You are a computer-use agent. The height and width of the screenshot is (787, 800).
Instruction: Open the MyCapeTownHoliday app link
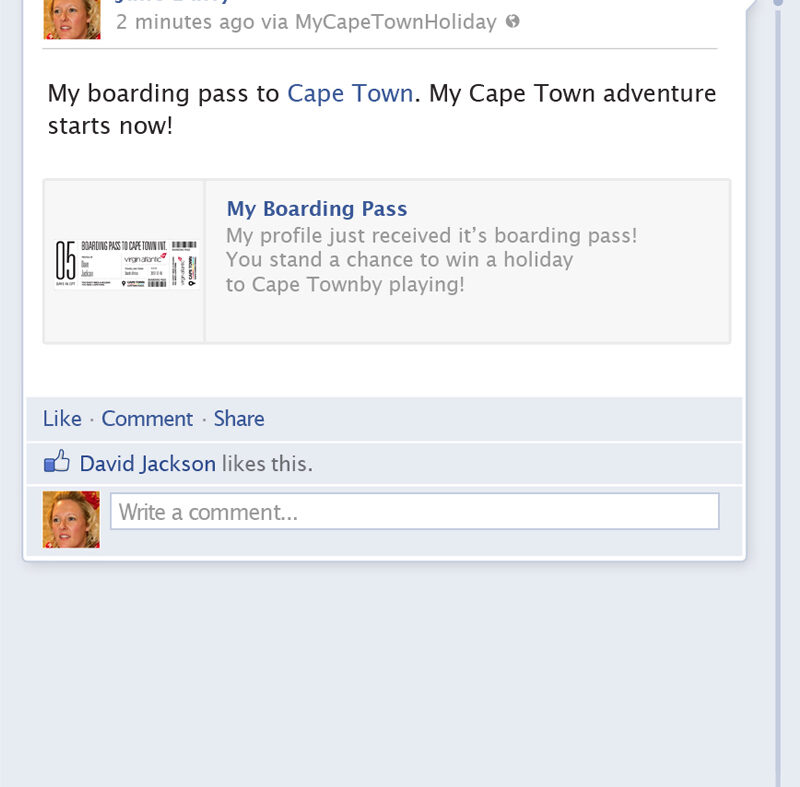pos(395,21)
